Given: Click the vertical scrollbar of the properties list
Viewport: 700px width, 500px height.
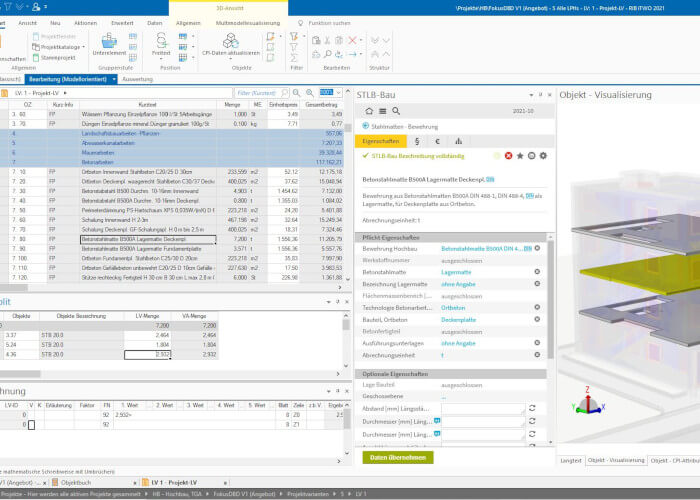Looking at the screenshot, I should (550, 299).
